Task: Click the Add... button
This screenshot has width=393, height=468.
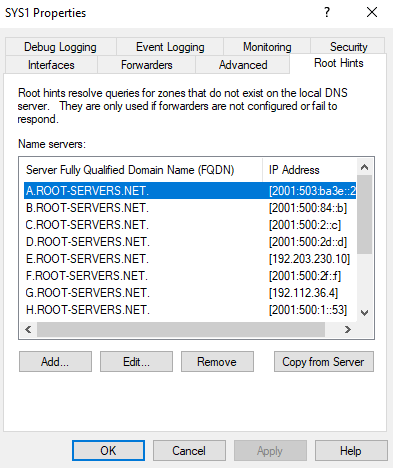Action: [x=55, y=361]
